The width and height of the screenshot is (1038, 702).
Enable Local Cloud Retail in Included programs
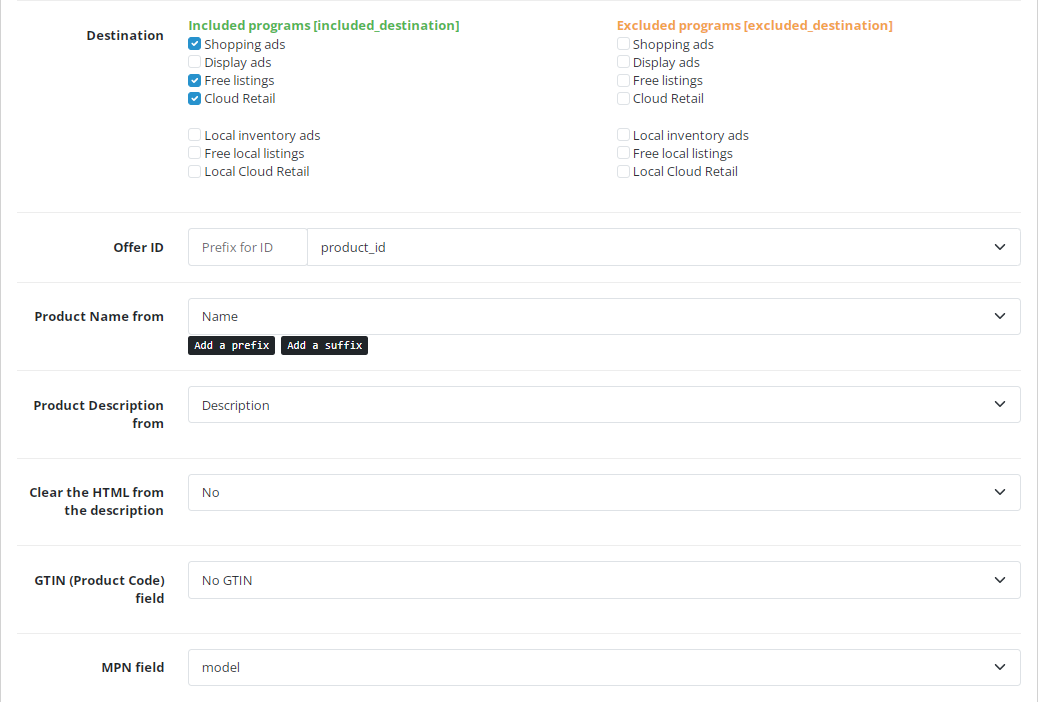(195, 171)
